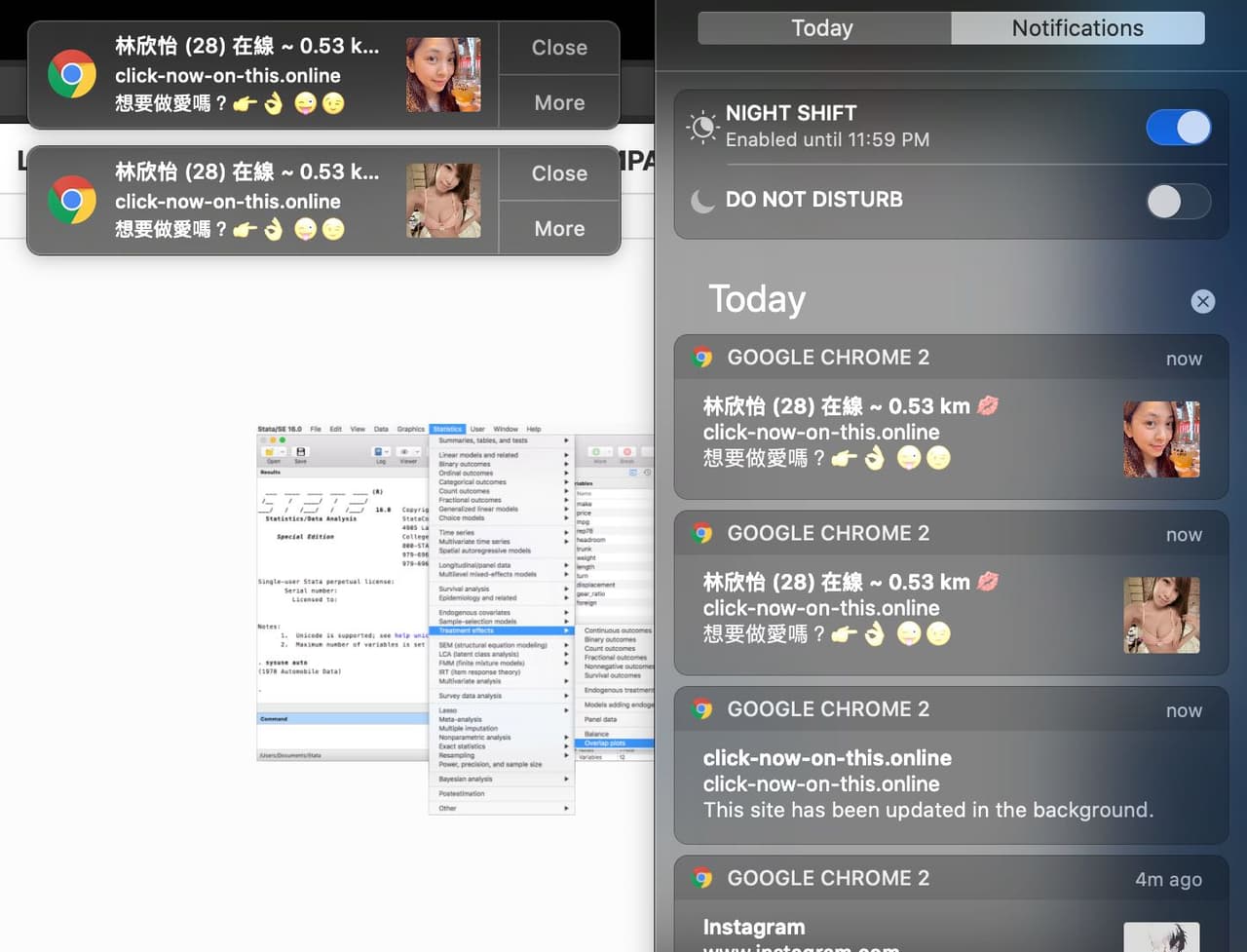Click the Log icon in Stata's toolbar
Image resolution: width=1247 pixels, height=952 pixels.
coord(378,451)
